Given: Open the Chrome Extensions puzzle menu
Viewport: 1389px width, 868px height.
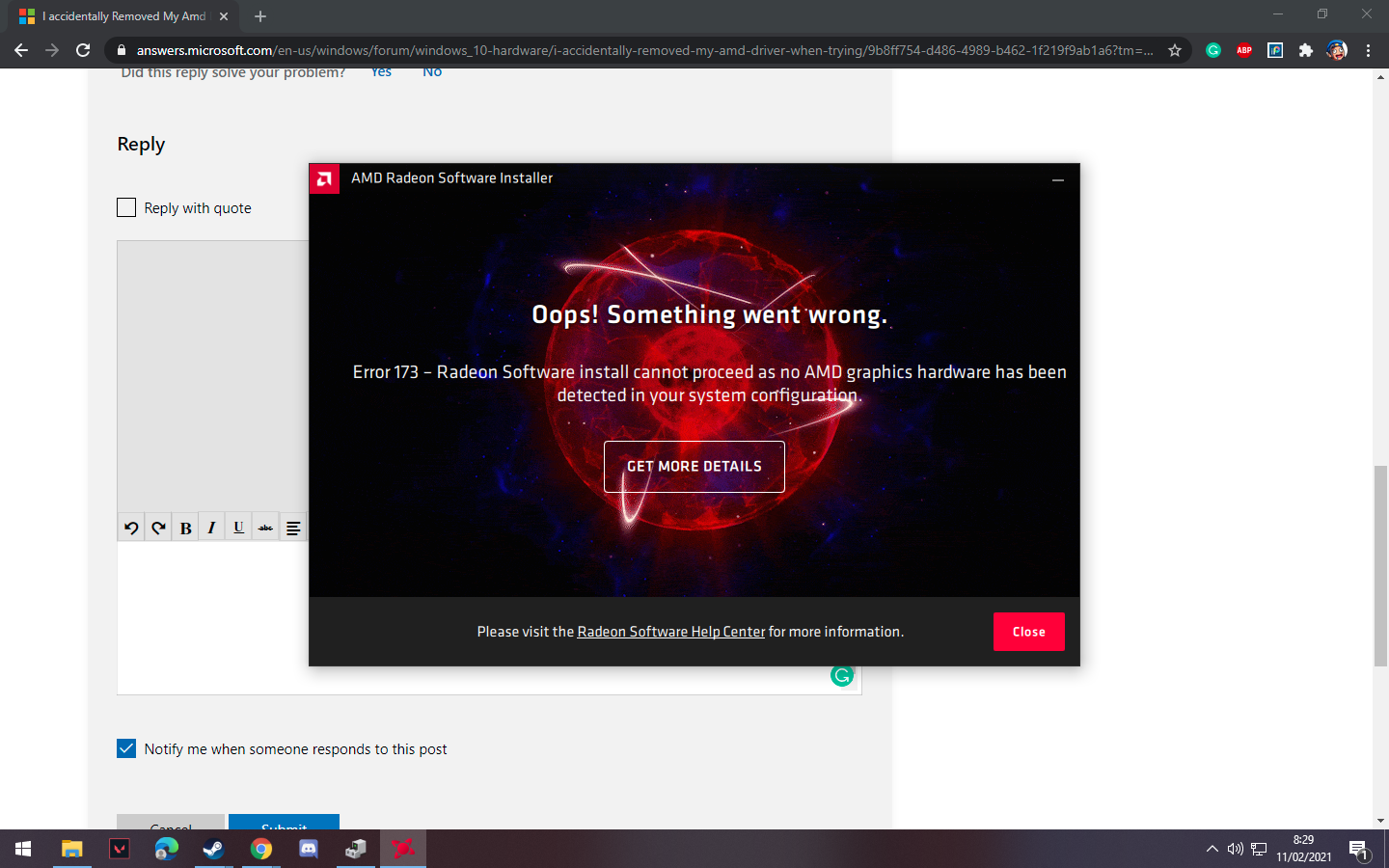Looking at the screenshot, I should pos(1306,50).
